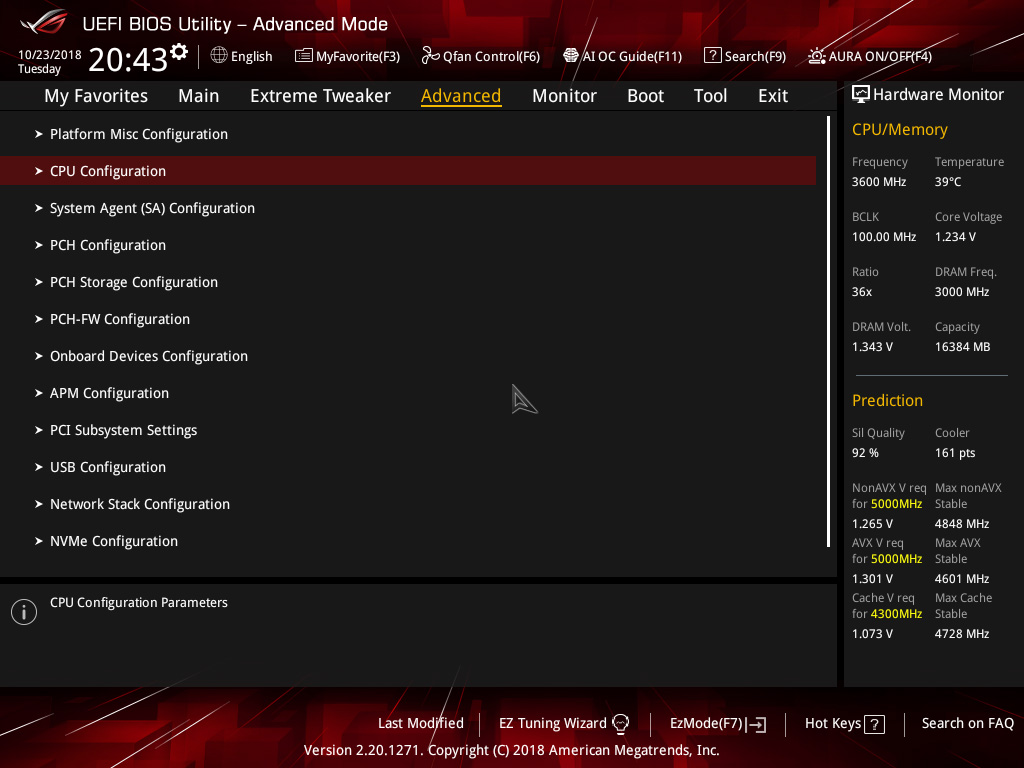Click the menu list vertical scrollbar
Screen dimensions: 1024x768
(828, 332)
